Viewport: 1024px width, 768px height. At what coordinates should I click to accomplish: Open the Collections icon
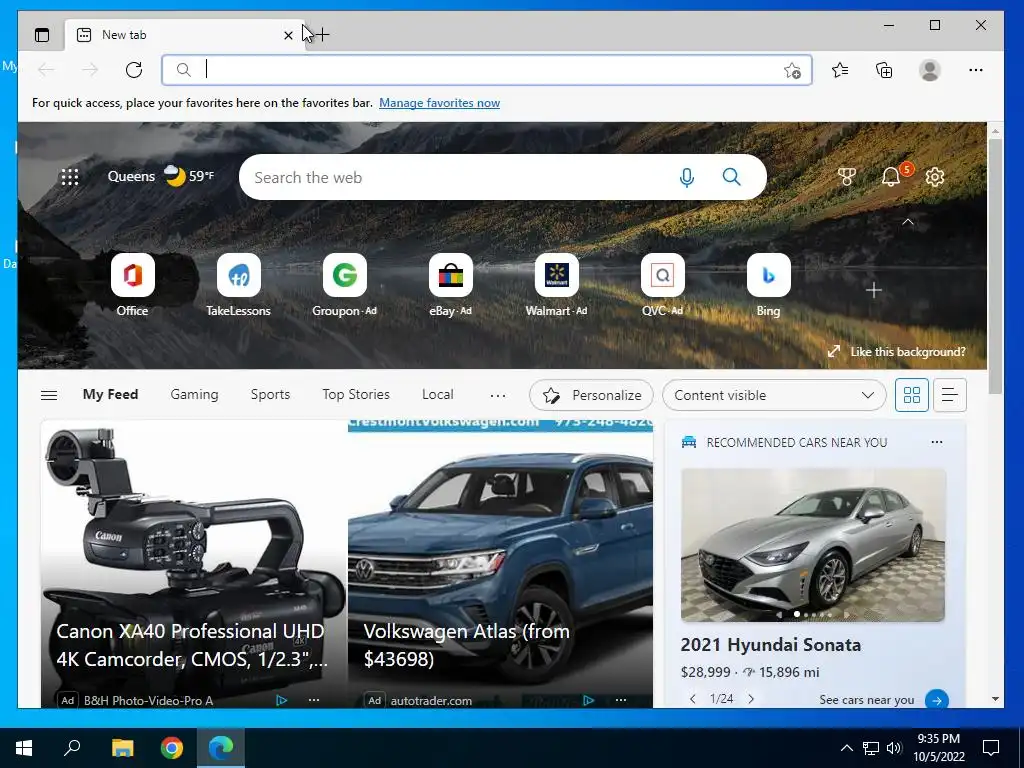pos(884,70)
